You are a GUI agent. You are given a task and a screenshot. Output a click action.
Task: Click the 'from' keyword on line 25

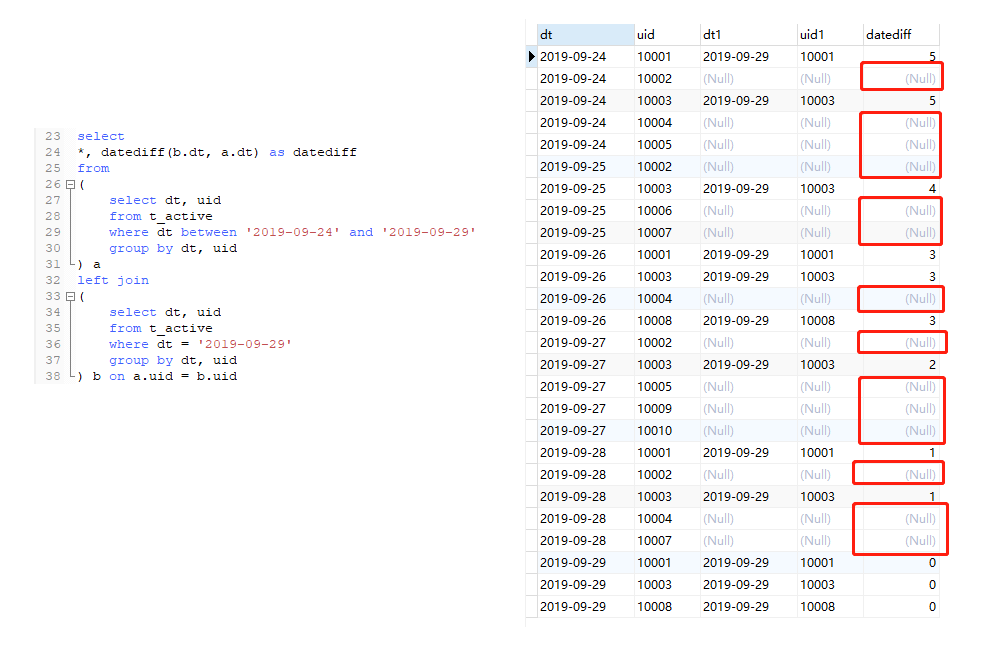coord(93,168)
